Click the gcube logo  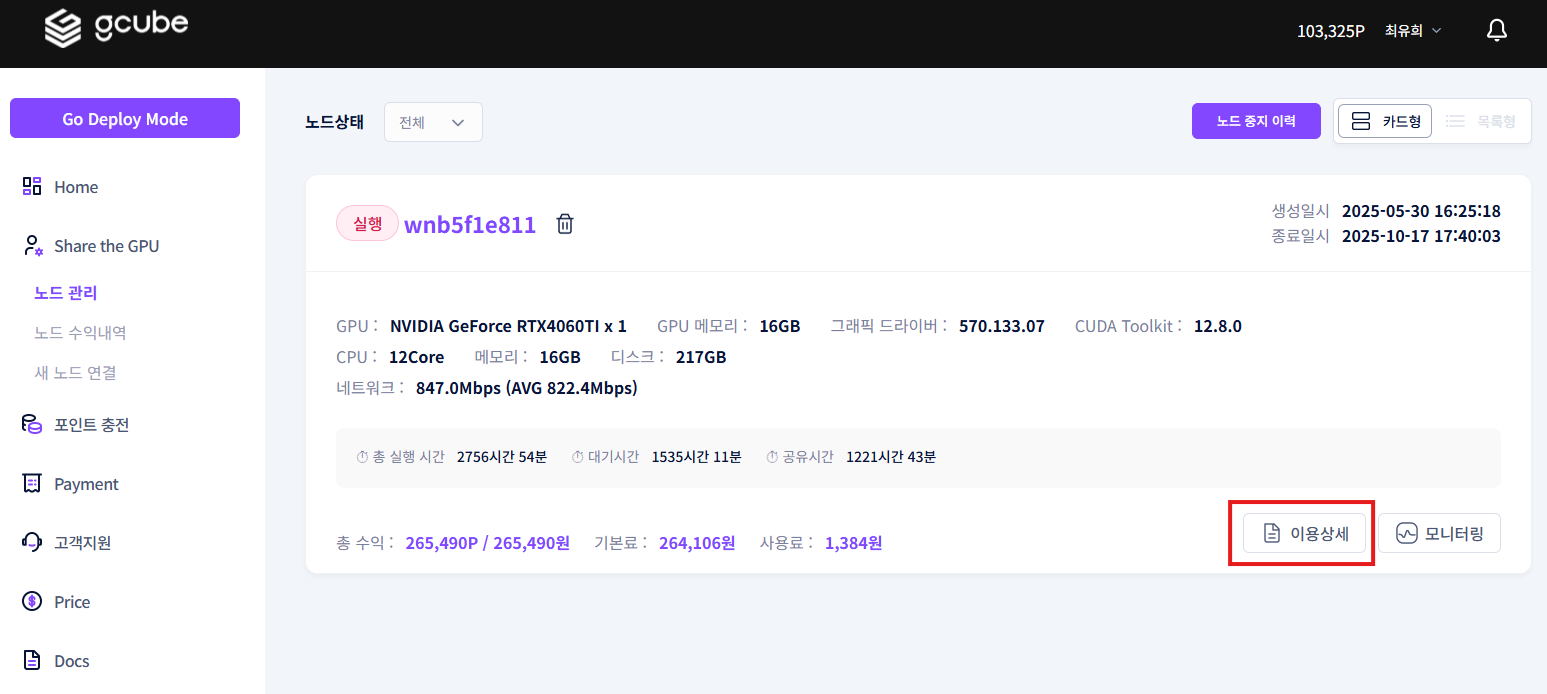pos(116,28)
